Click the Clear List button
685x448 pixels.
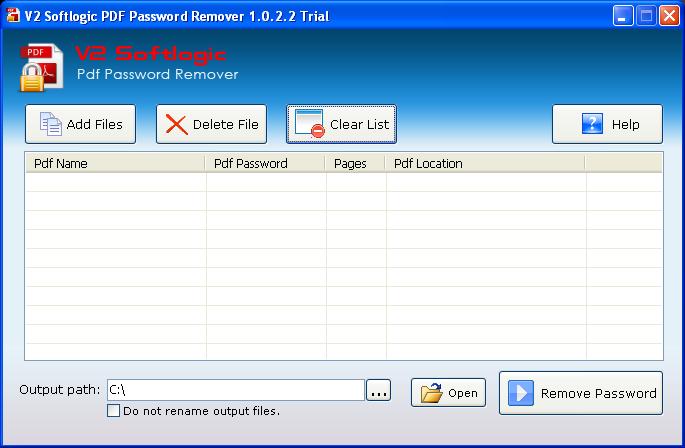tap(342, 124)
